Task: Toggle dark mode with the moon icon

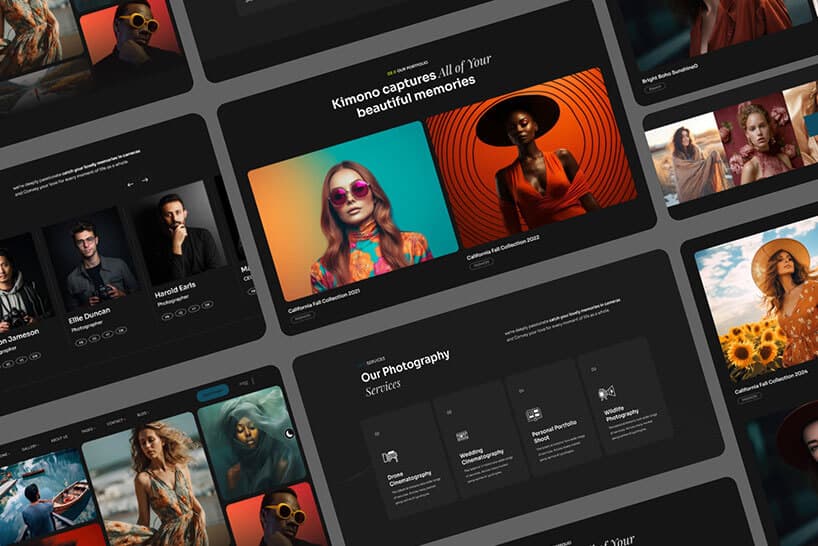Action: (x=289, y=433)
